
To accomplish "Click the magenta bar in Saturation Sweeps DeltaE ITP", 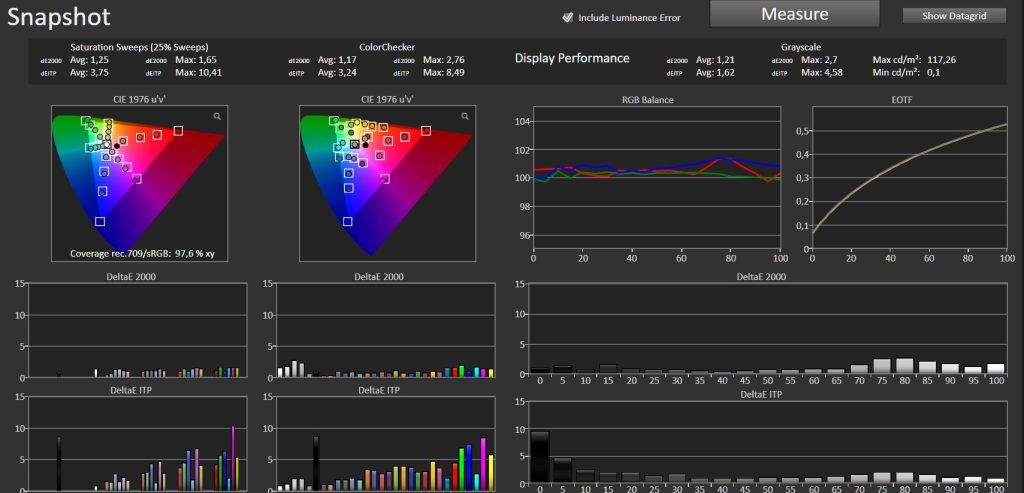I will 233,458.
